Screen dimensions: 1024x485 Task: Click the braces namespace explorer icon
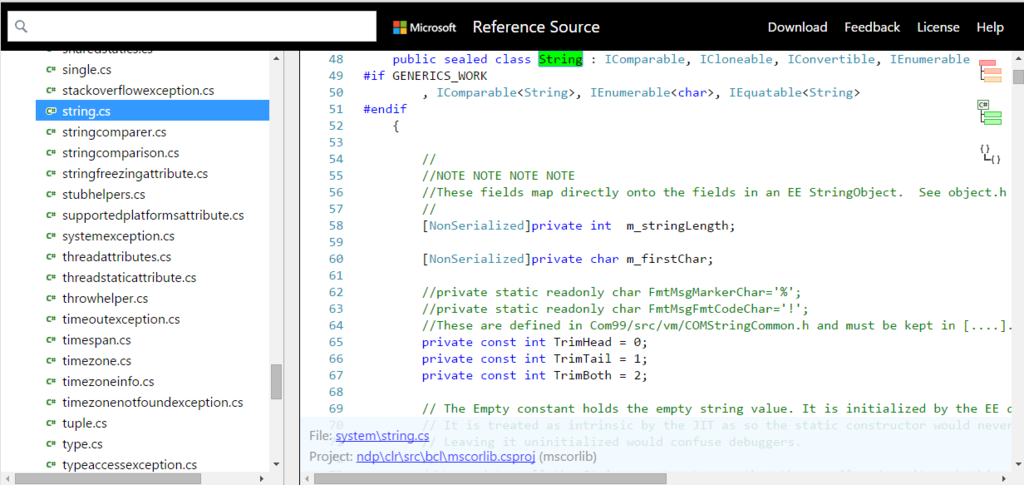[x=990, y=154]
